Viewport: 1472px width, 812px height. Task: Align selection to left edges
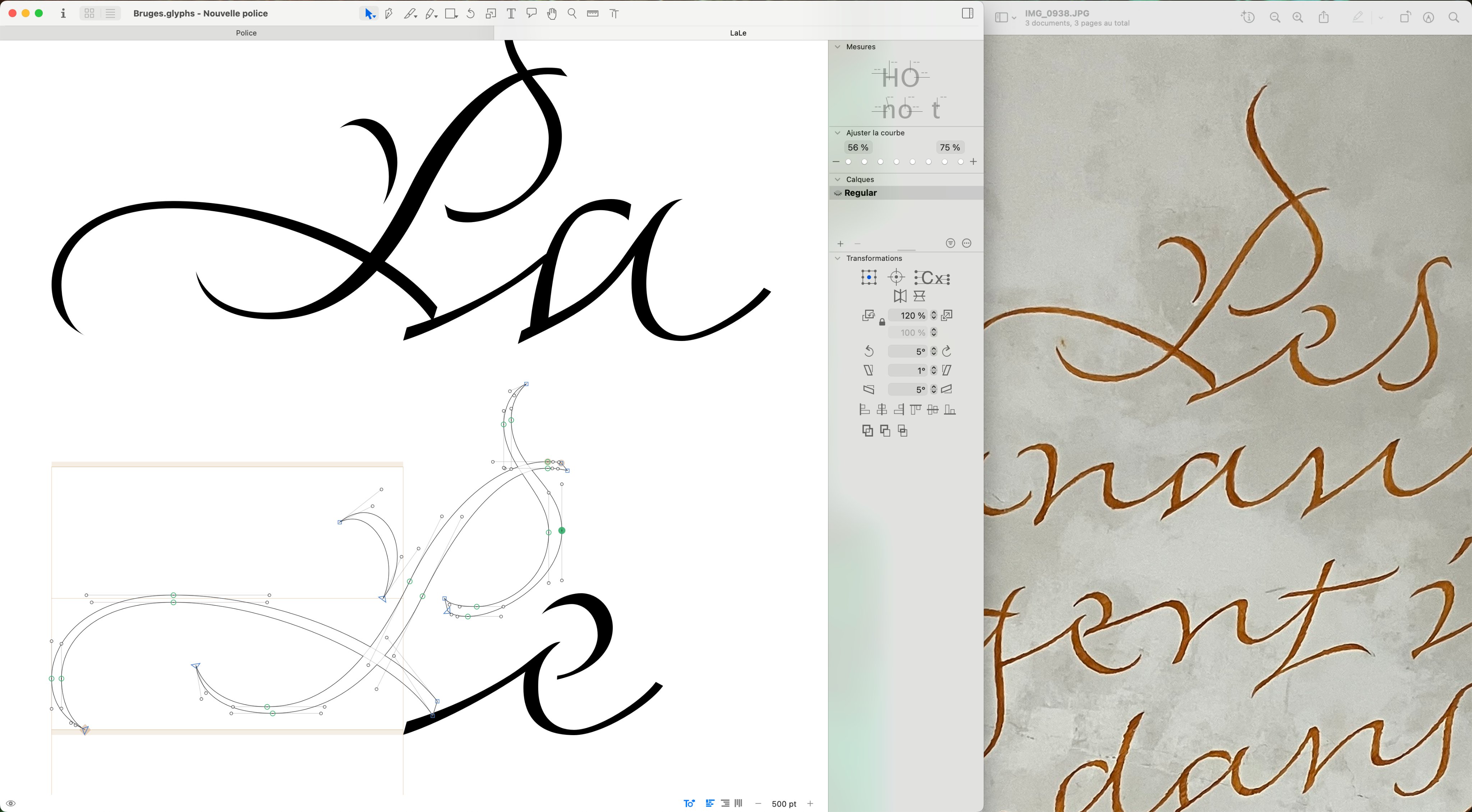click(x=865, y=410)
